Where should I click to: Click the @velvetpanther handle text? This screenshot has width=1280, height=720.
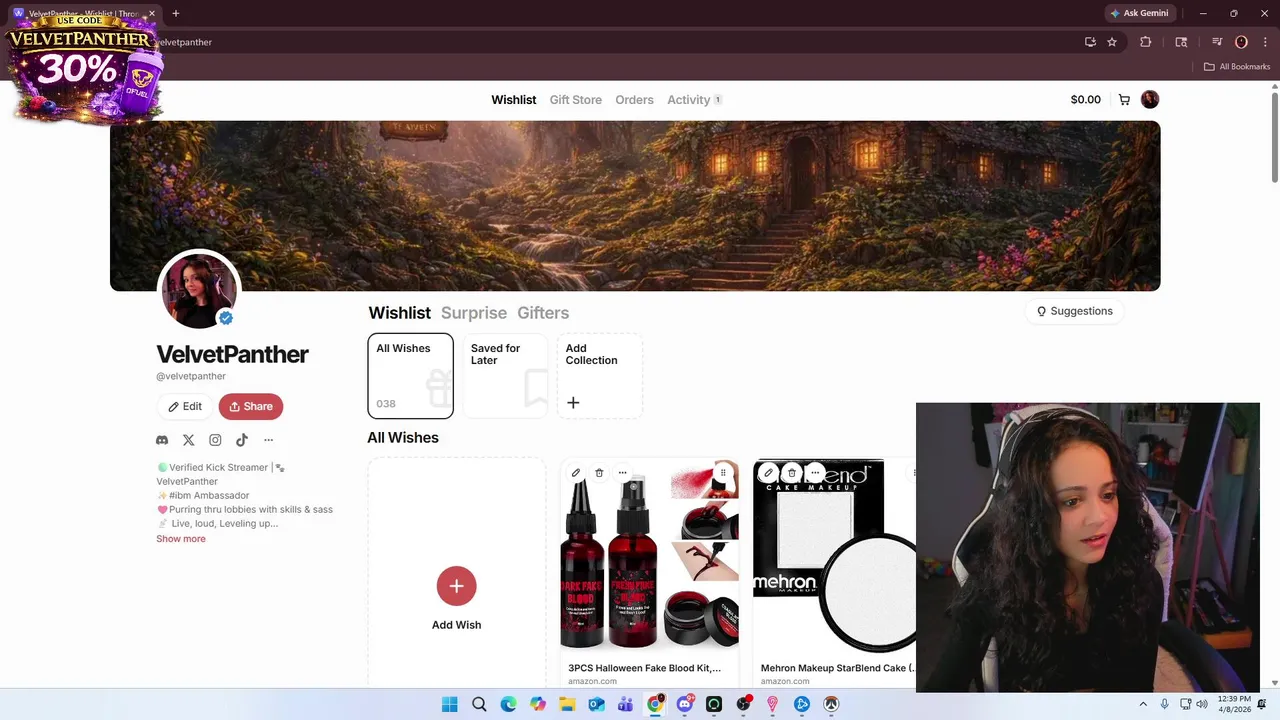click(191, 376)
